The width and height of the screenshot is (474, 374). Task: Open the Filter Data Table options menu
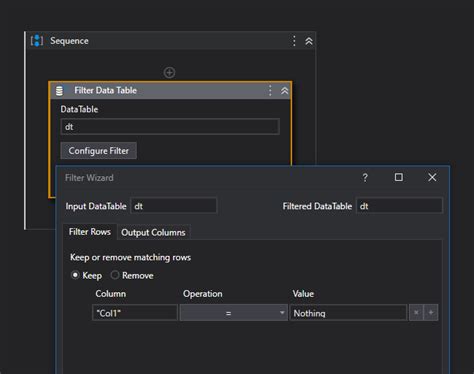coord(270,91)
